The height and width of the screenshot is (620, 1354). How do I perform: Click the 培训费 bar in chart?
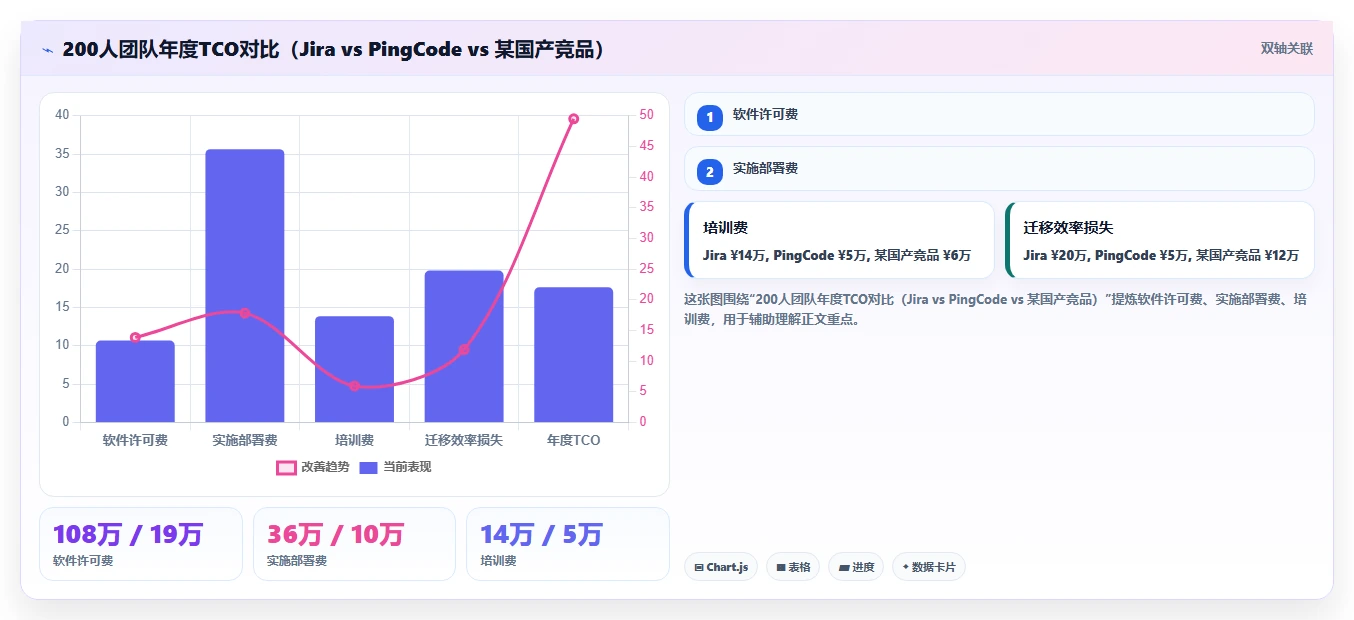pos(354,369)
